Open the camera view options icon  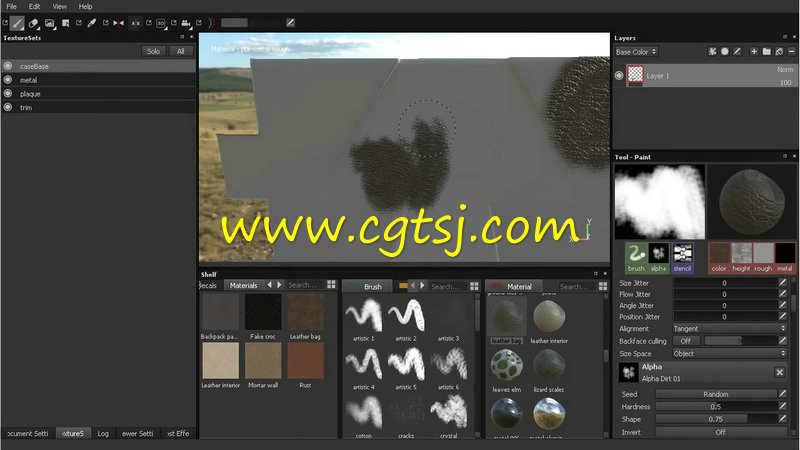coord(186,23)
